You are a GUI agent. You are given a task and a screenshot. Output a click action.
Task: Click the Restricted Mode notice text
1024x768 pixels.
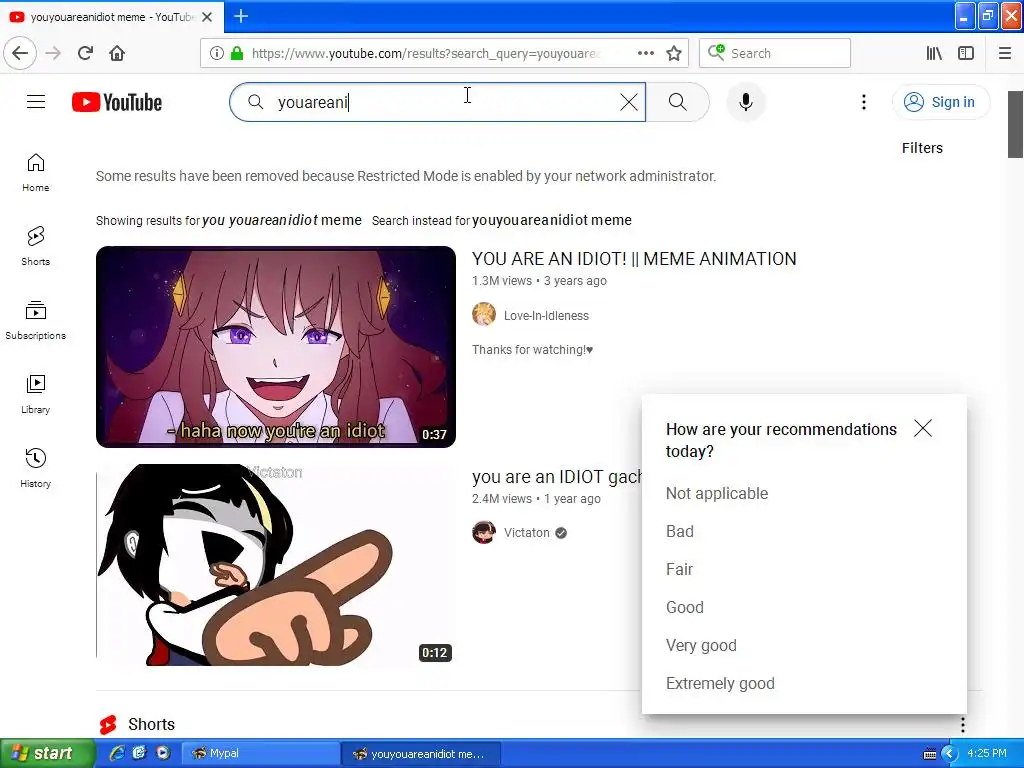(x=406, y=176)
